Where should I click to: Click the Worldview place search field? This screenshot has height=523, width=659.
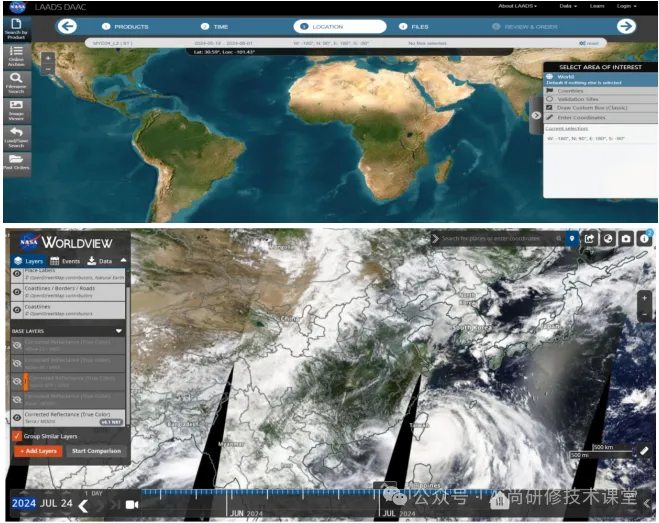498,238
